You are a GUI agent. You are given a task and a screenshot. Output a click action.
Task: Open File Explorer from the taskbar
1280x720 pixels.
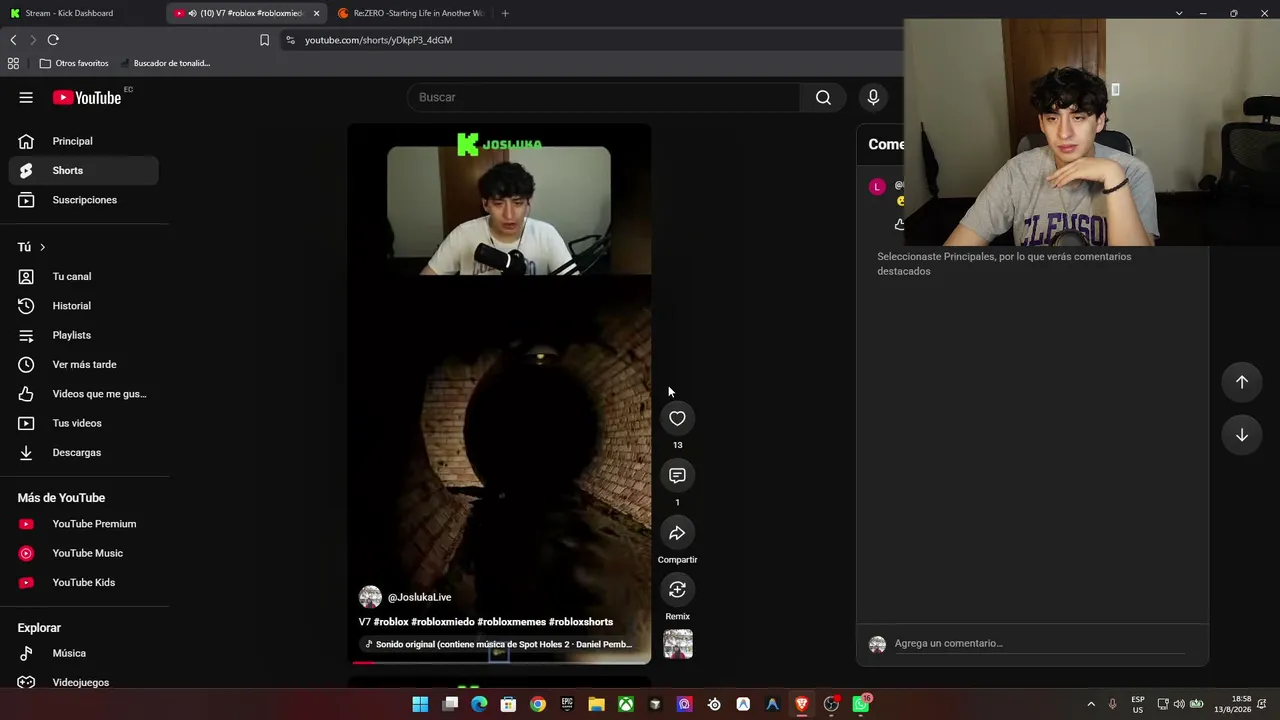[x=596, y=704]
